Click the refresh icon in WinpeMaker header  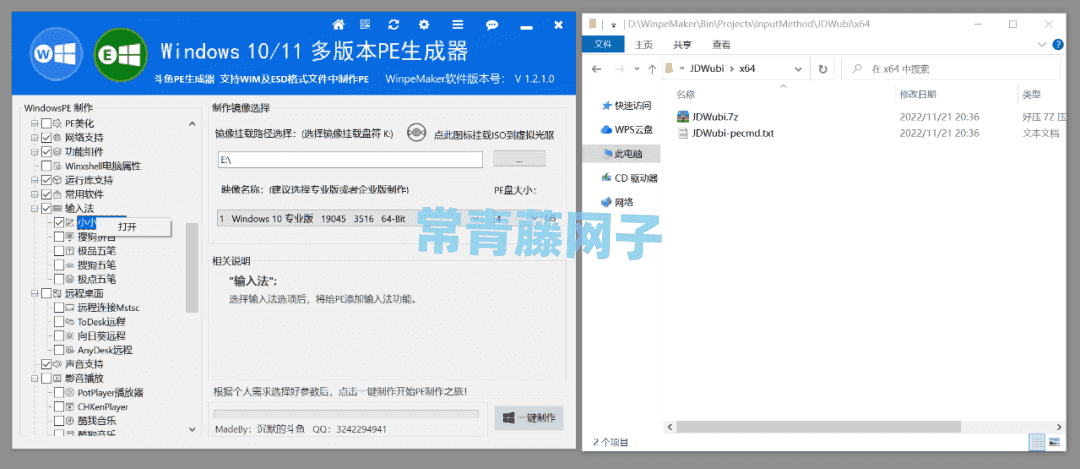point(394,25)
